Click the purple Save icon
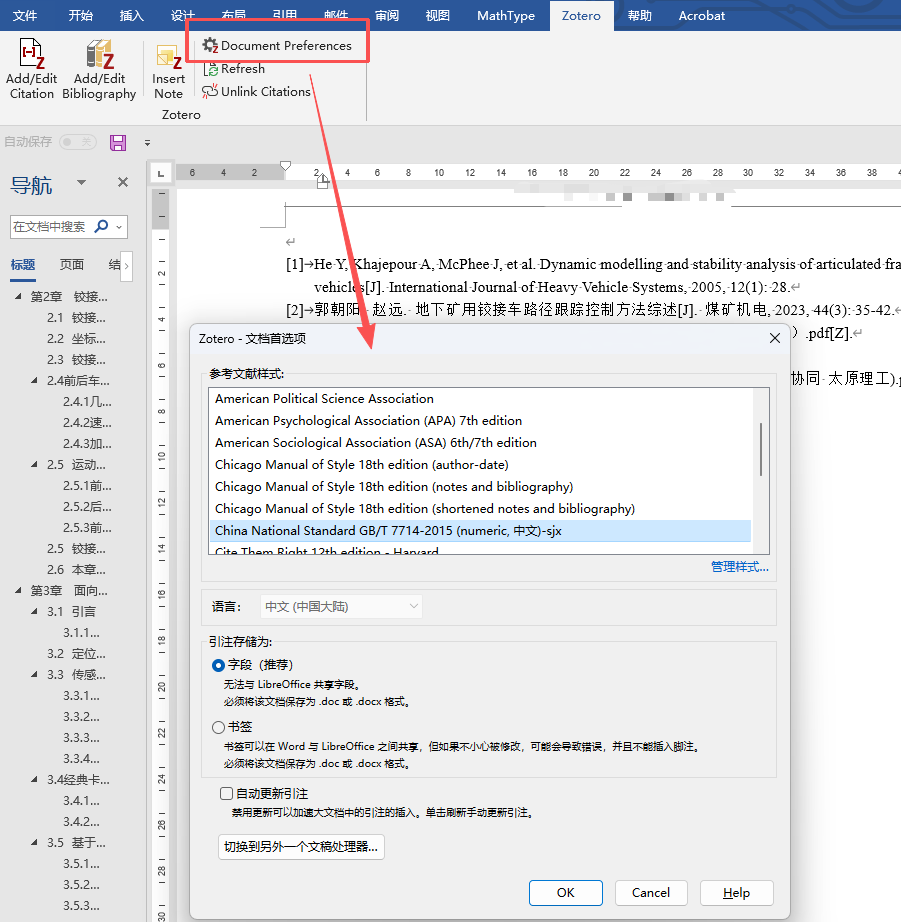The image size is (901, 922). 118,142
